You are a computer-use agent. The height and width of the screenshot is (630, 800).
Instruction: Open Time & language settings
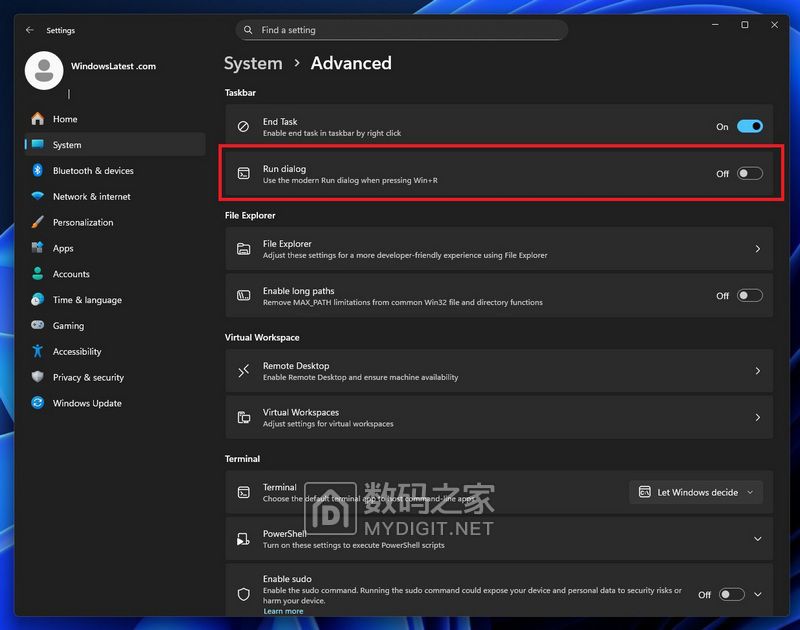[115, 300]
